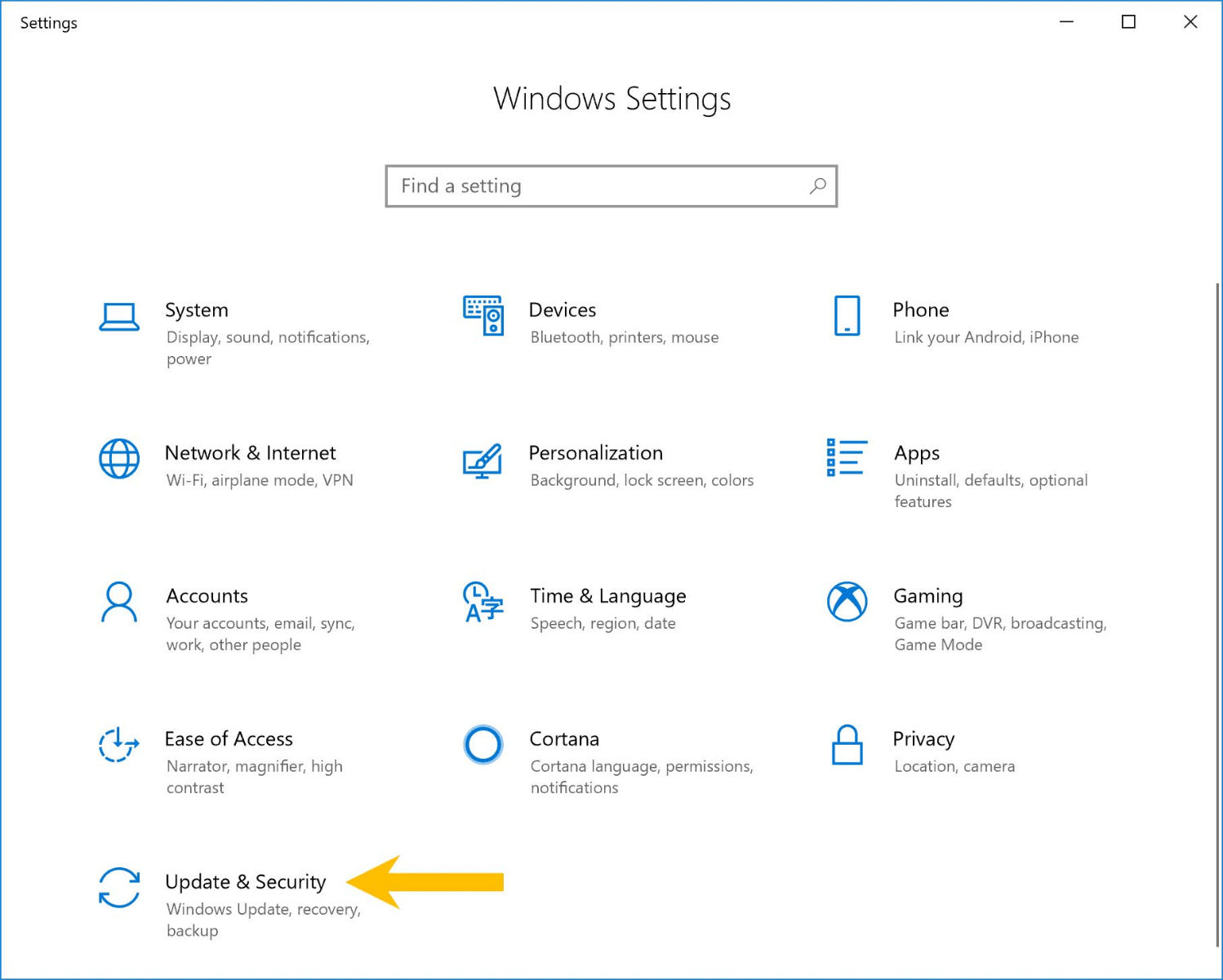Select the Ease of Access title

pyautogui.click(x=229, y=739)
